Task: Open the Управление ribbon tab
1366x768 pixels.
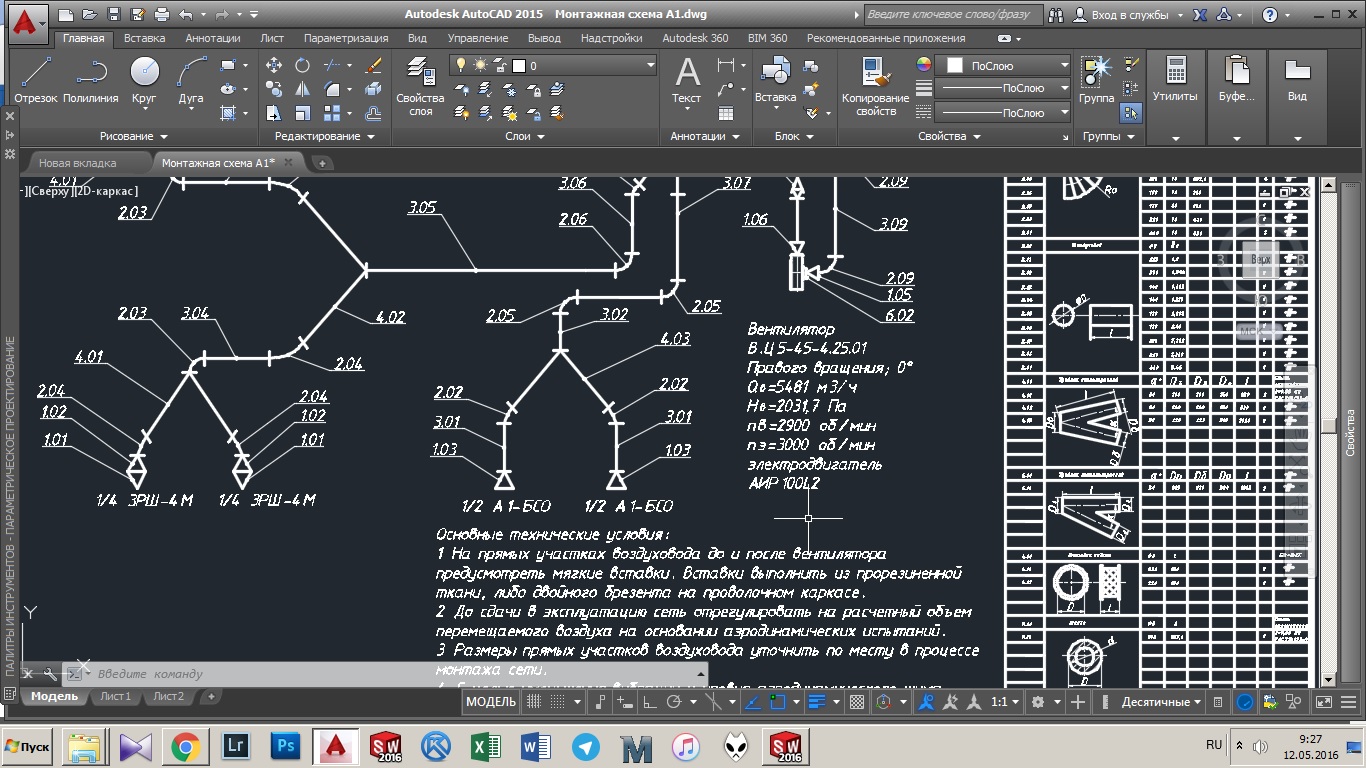Action: (x=478, y=38)
